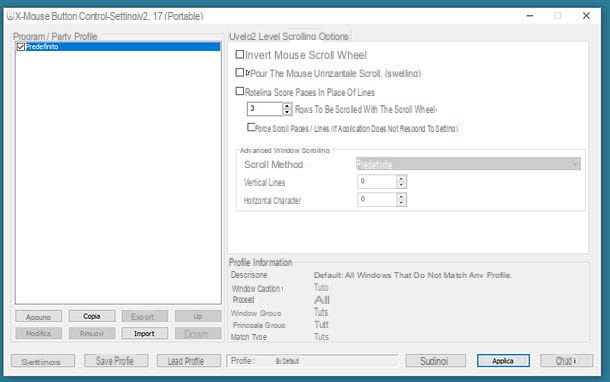Click the Modifica button
This screenshot has height=382, width=610.
[39, 333]
